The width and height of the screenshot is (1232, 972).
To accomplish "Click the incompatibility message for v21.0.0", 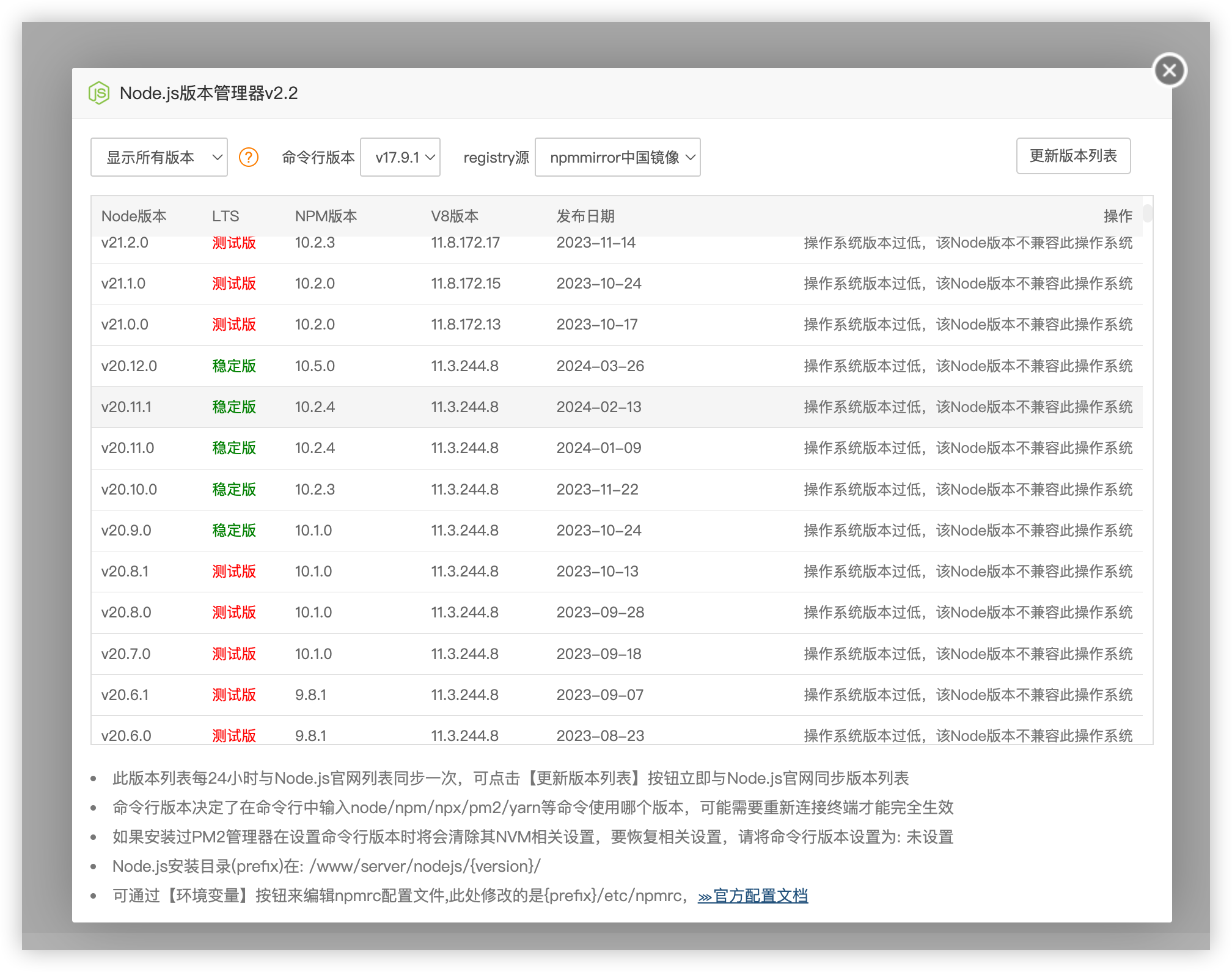I will point(968,325).
